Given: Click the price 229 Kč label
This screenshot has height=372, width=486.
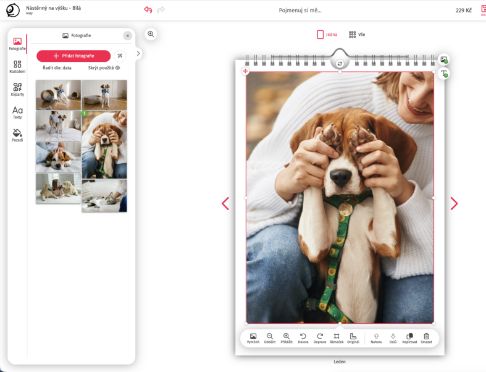Looking at the screenshot, I should pos(464,10).
